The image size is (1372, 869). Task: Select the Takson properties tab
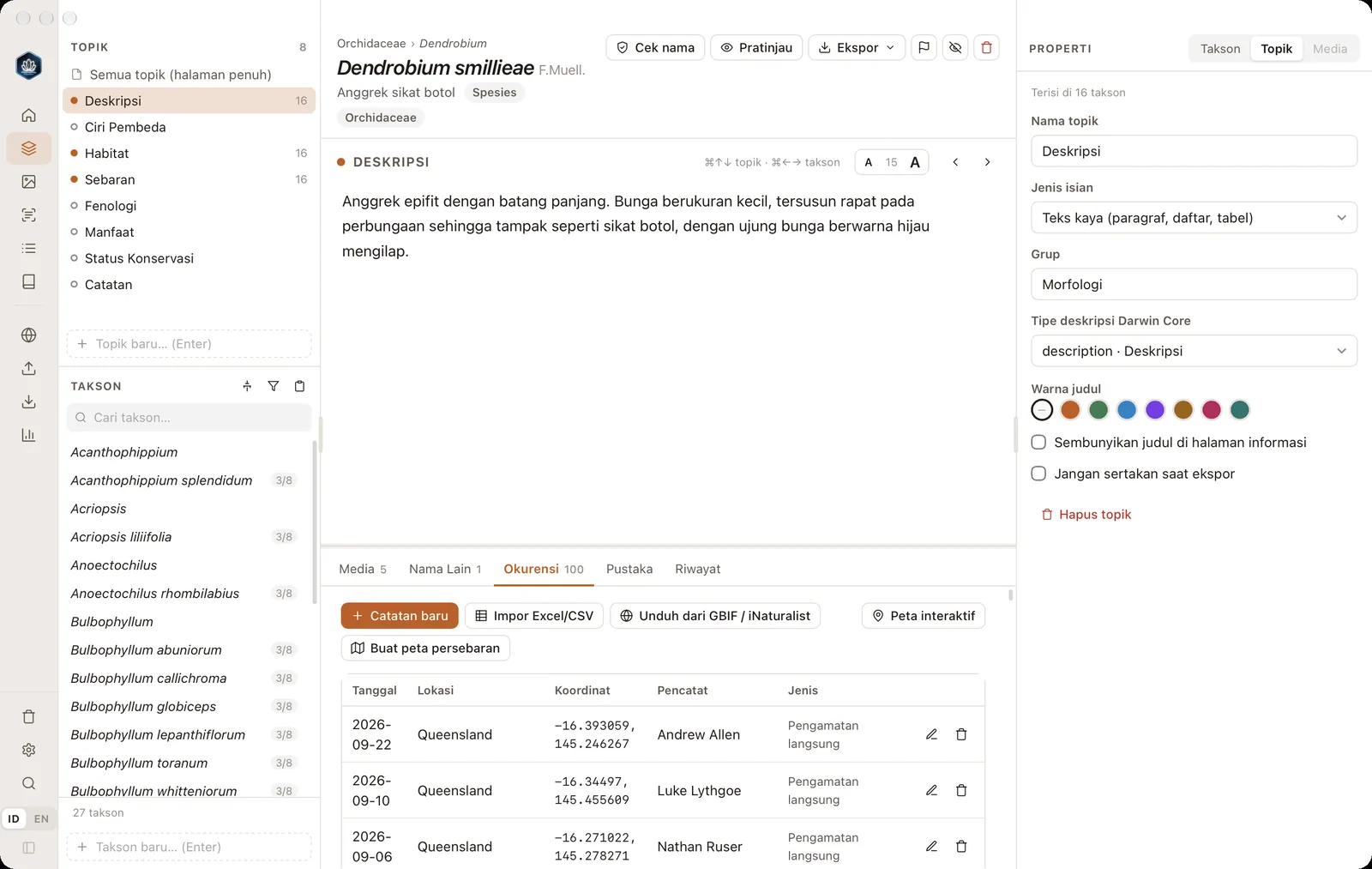click(x=1220, y=49)
